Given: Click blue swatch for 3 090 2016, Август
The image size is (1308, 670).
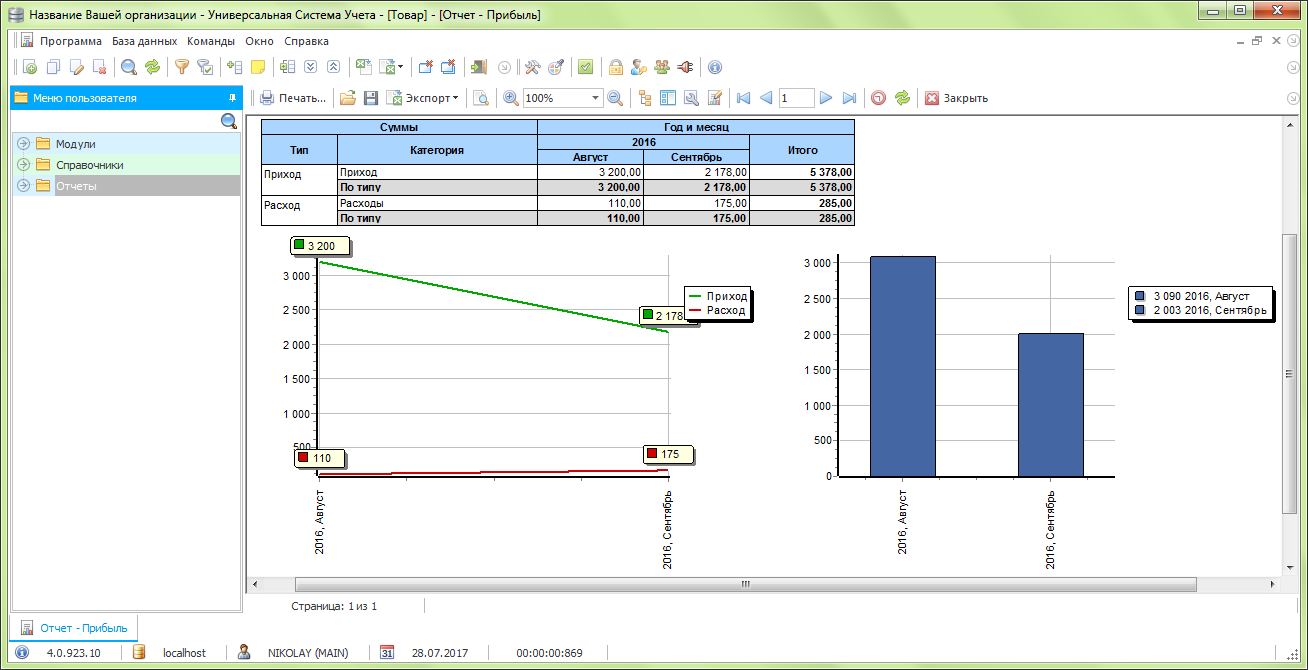Looking at the screenshot, I should [x=1140, y=296].
